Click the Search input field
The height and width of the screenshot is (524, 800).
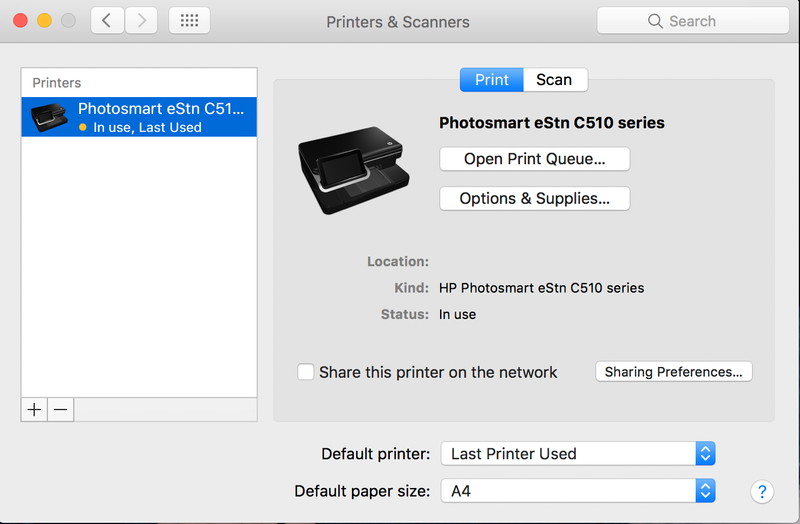(x=693, y=21)
